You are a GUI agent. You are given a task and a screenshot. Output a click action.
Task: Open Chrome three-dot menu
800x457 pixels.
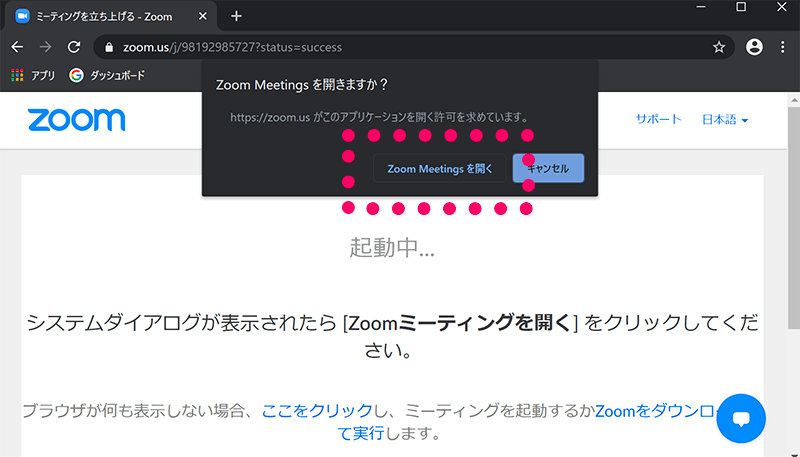[783, 47]
